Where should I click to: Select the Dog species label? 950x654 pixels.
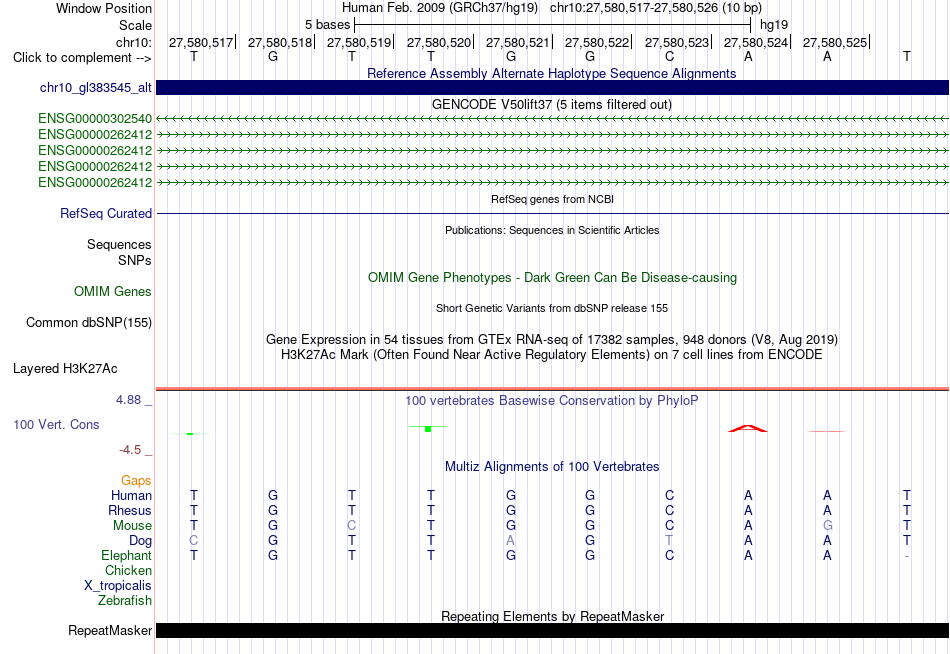tap(140, 540)
